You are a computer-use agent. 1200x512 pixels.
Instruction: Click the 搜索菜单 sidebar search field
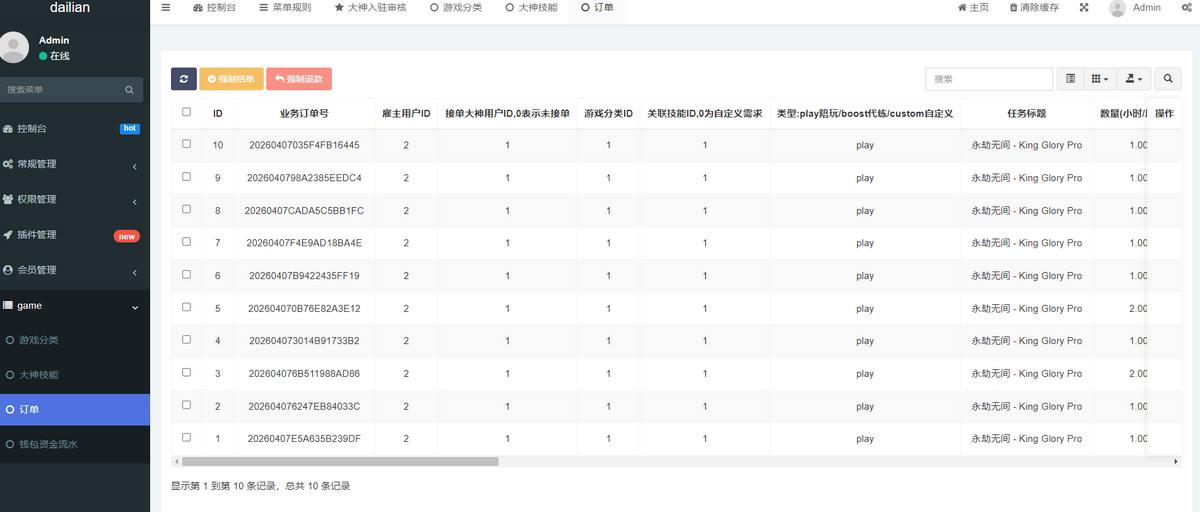[x=60, y=90]
